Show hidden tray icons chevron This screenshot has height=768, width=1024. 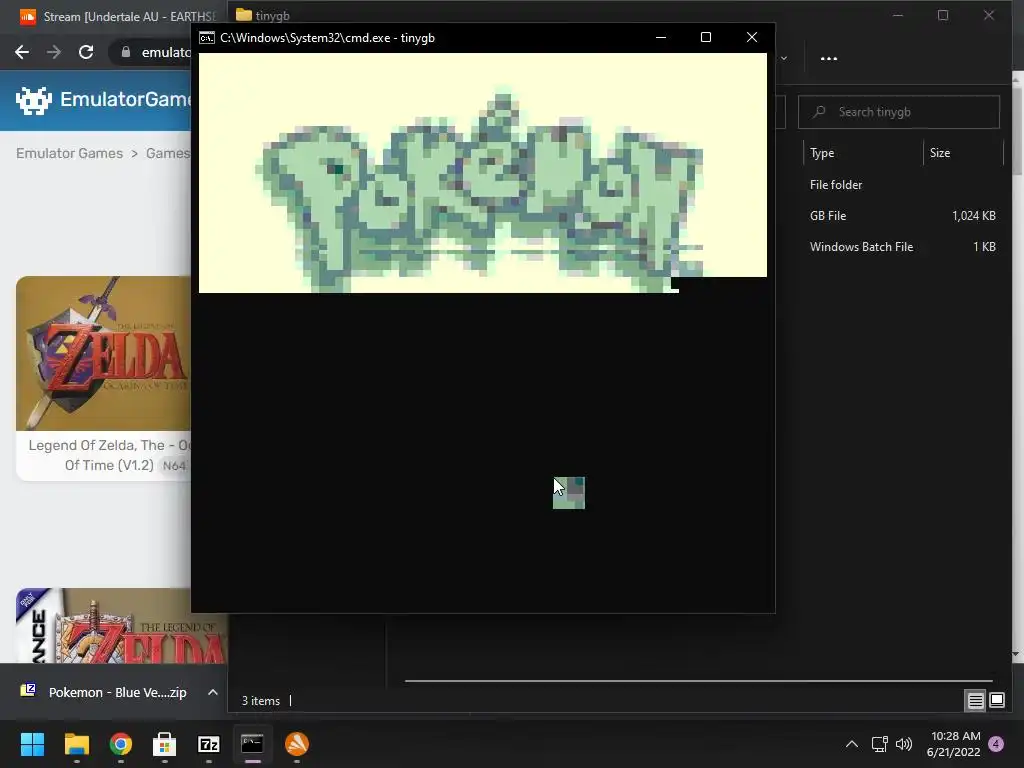tap(852, 744)
